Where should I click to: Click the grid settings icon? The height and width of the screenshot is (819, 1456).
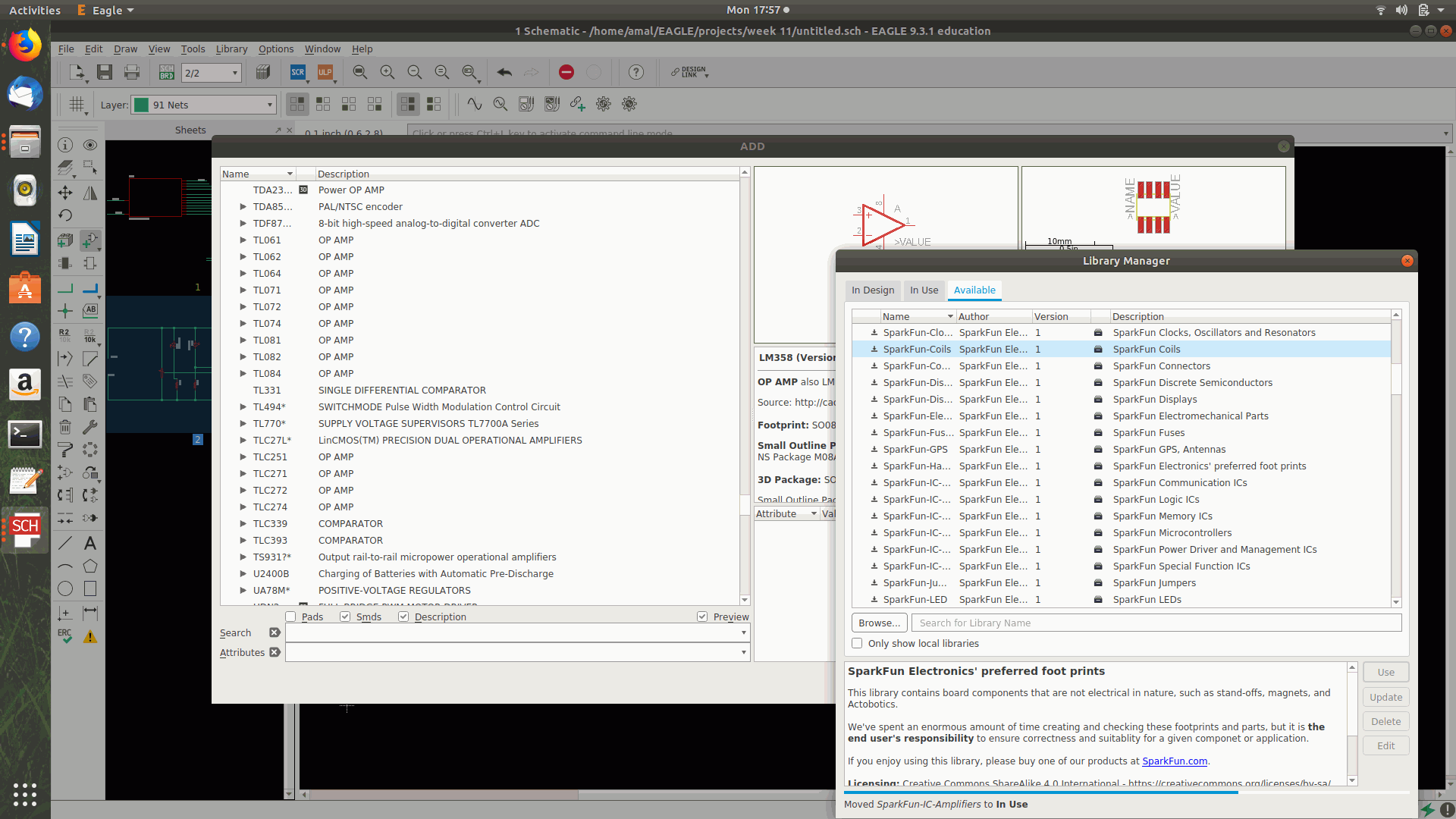[x=76, y=104]
